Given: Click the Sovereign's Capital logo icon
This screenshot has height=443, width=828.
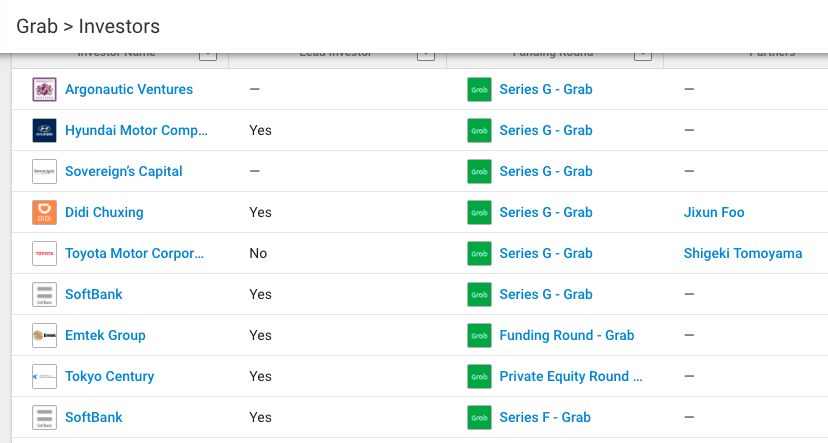Looking at the screenshot, I should point(44,172).
